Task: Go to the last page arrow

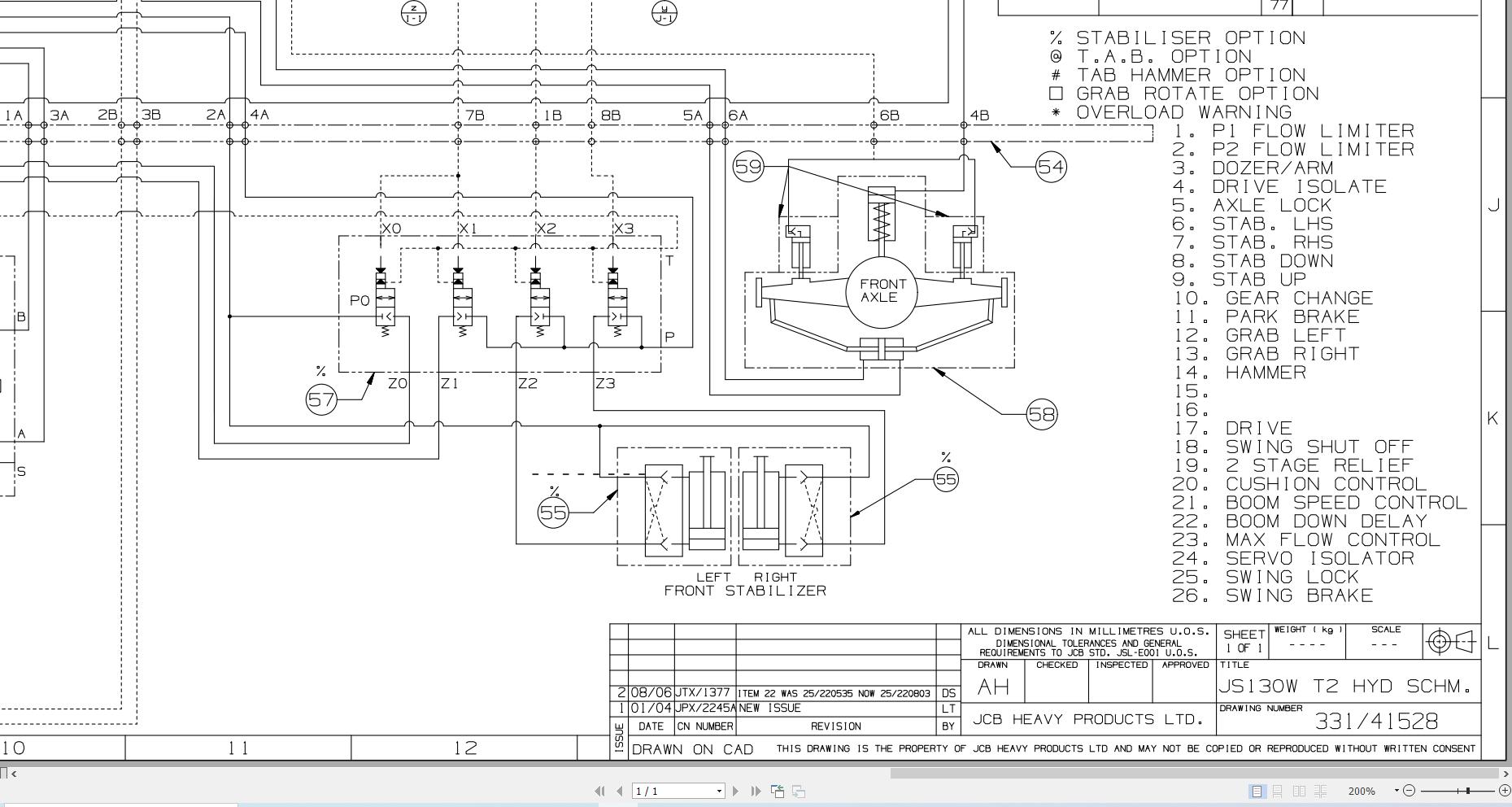Action: click(x=756, y=791)
